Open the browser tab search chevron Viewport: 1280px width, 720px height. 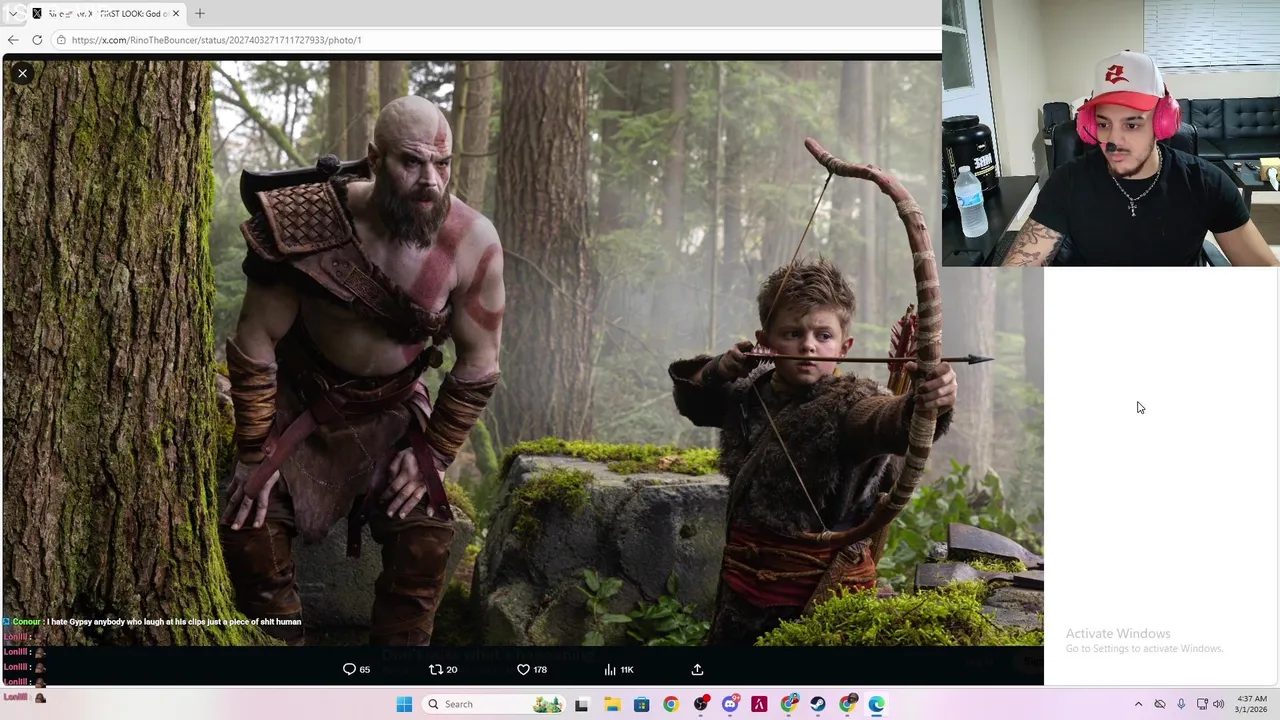[x=12, y=13]
